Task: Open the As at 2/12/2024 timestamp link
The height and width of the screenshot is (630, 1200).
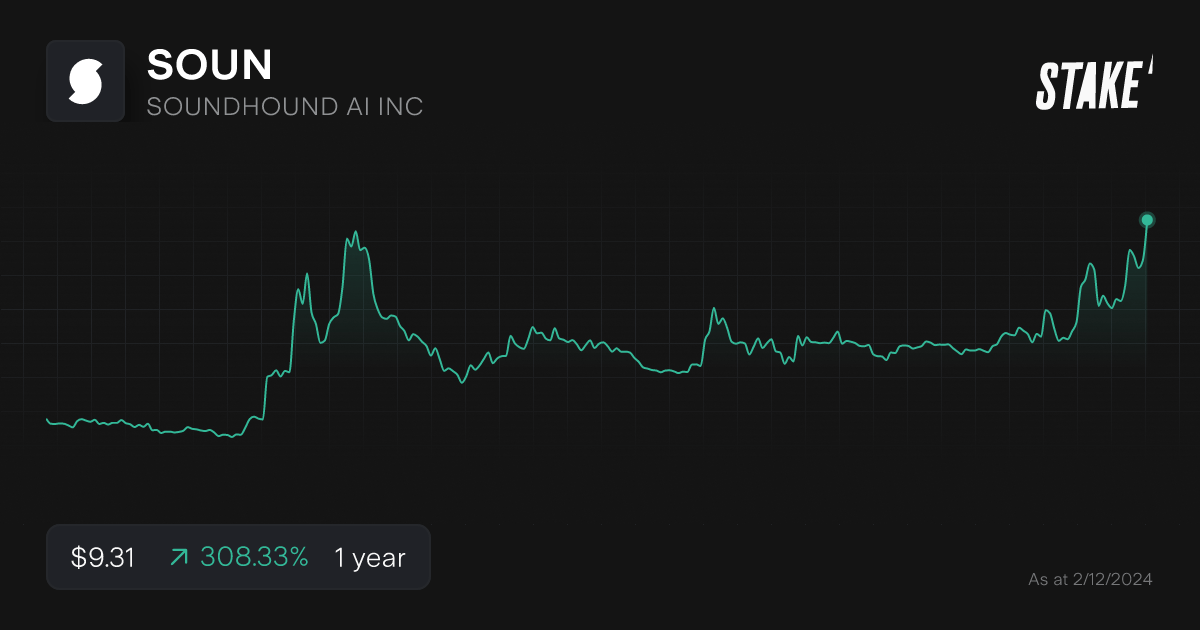Action: pyautogui.click(x=1091, y=578)
